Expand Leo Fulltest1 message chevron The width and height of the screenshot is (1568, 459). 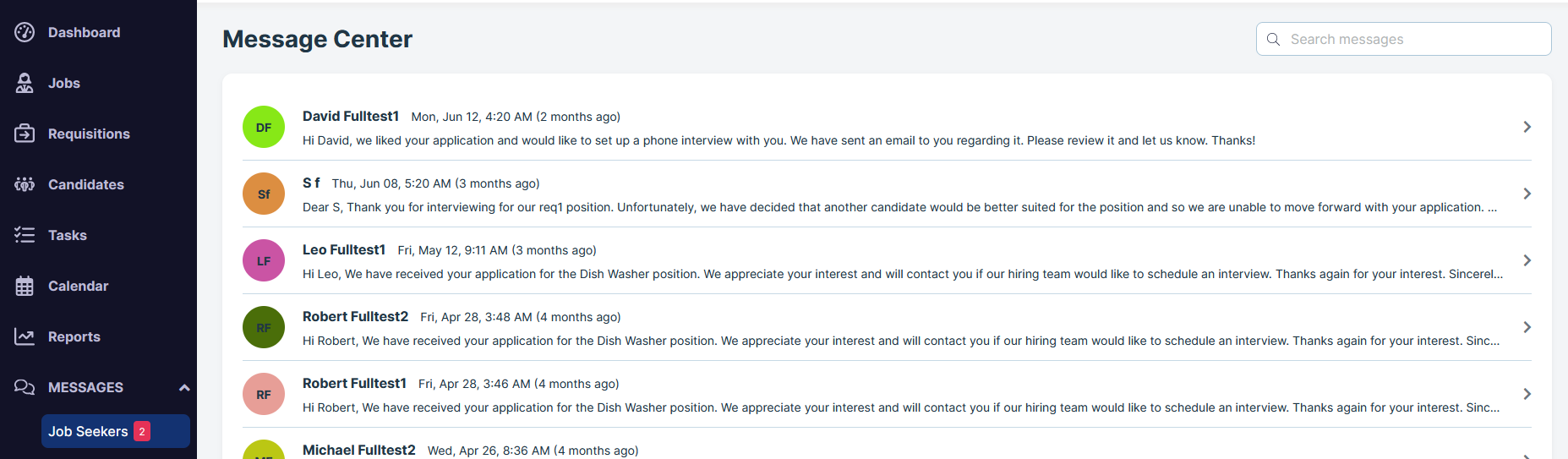pos(1527,260)
